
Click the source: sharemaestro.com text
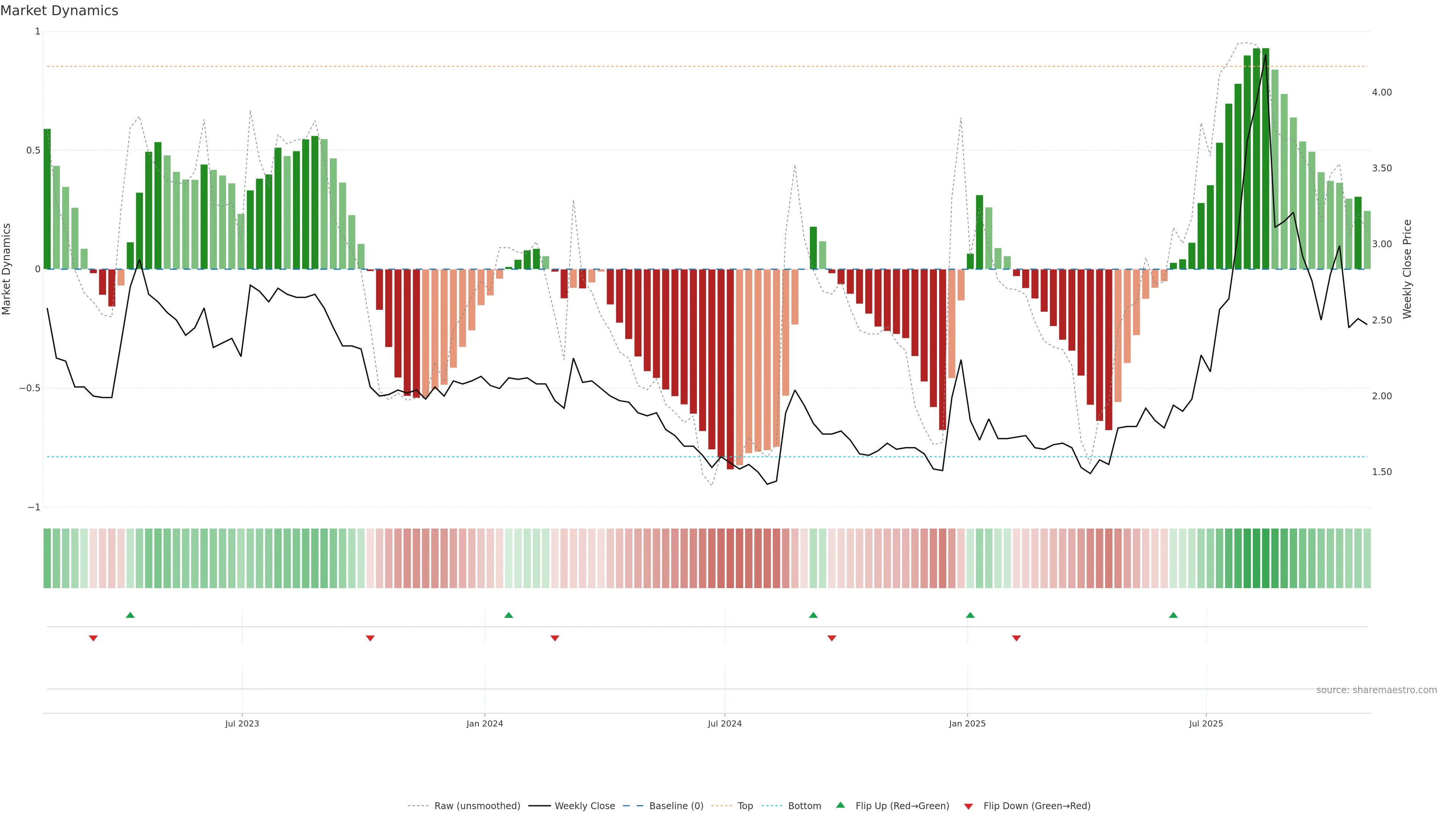pyautogui.click(x=1376, y=690)
